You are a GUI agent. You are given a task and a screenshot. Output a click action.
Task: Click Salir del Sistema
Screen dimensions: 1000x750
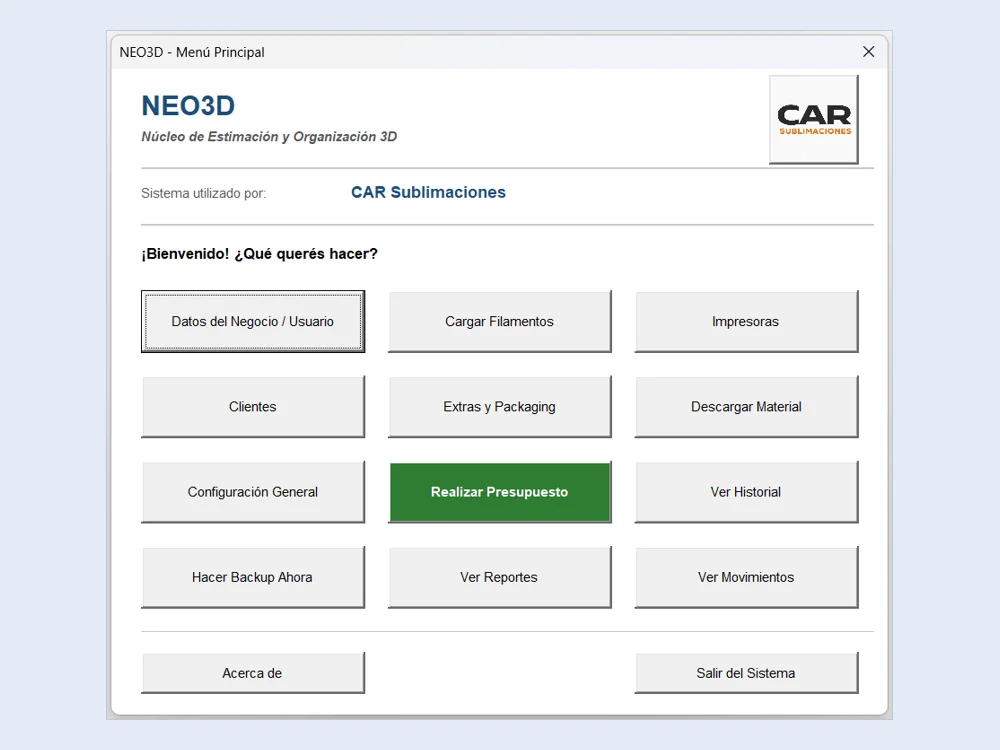[x=746, y=673]
